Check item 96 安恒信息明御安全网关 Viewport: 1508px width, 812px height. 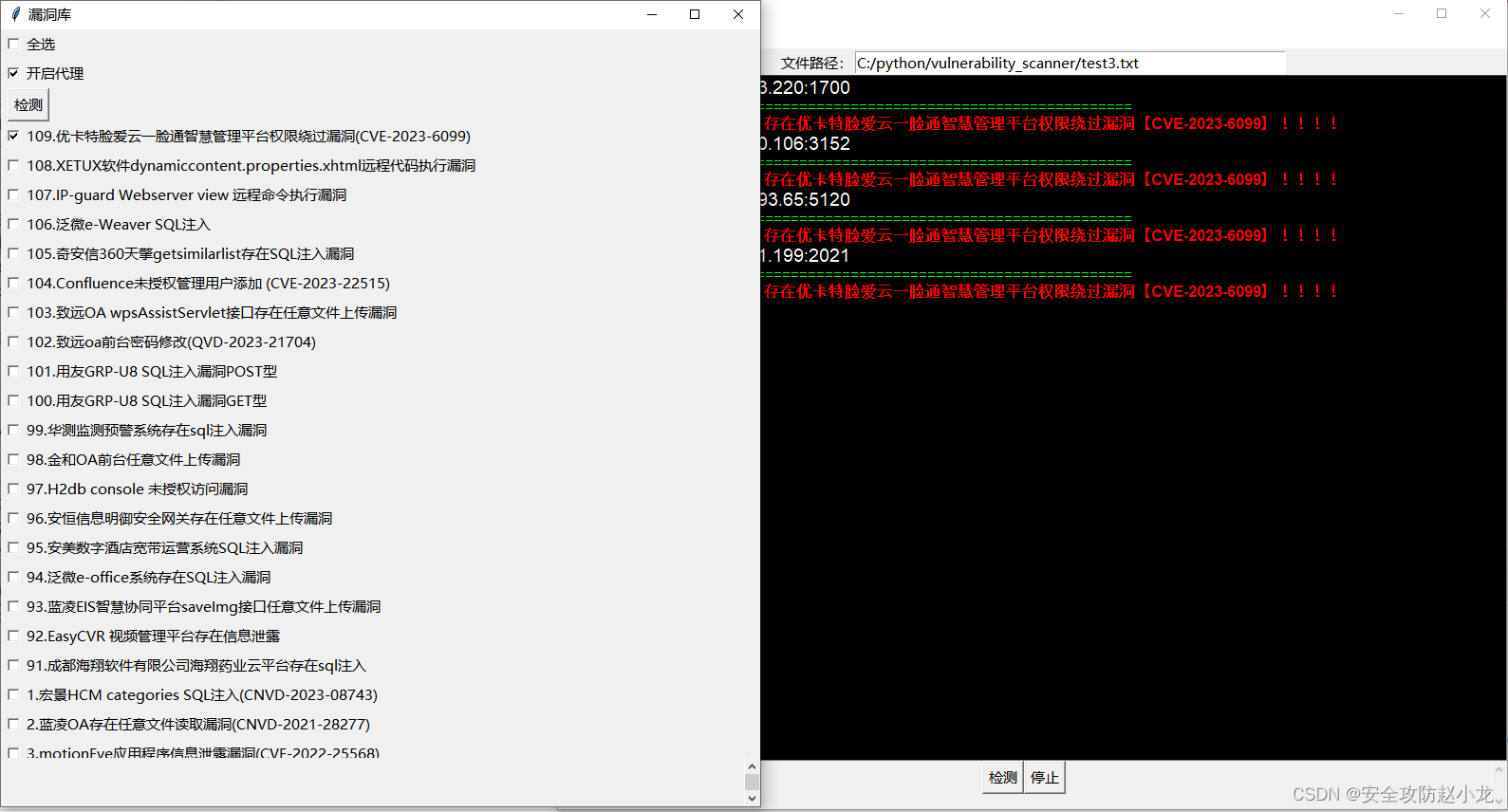point(13,518)
